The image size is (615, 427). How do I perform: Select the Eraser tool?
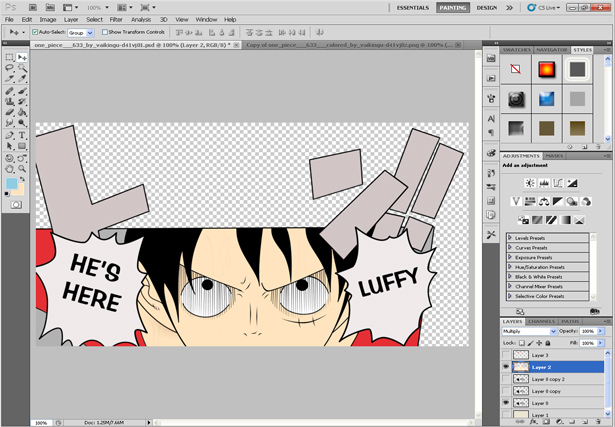point(10,113)
